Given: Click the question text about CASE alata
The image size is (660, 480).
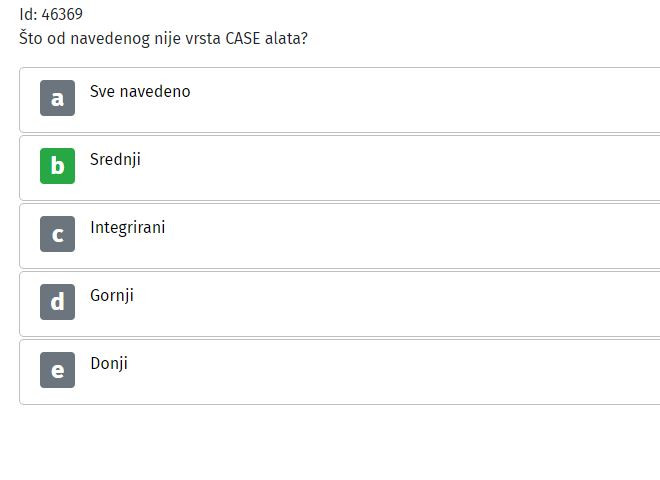Looking at the screenshot, I should (163, 38).
